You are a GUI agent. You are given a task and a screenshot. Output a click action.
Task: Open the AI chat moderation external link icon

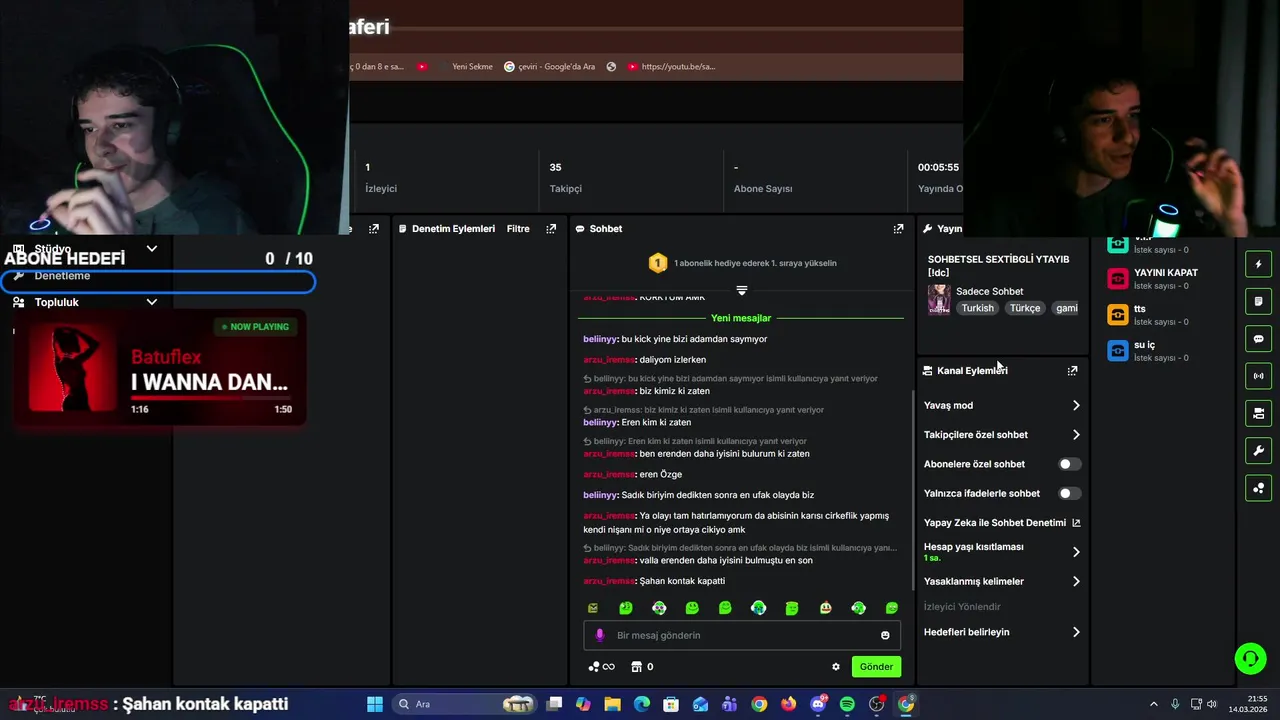[x=1076, y=523]
